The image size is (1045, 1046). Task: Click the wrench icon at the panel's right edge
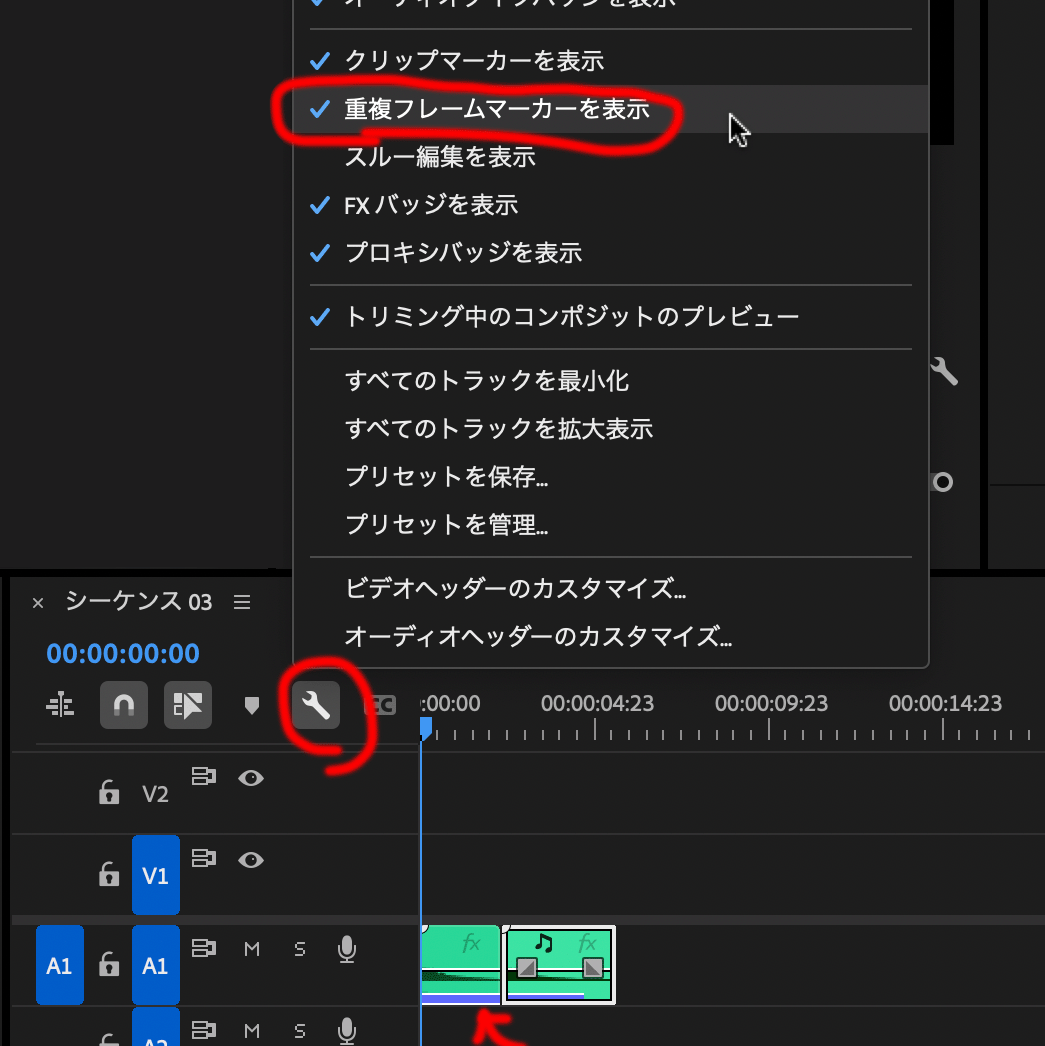(x=944, y=370)
